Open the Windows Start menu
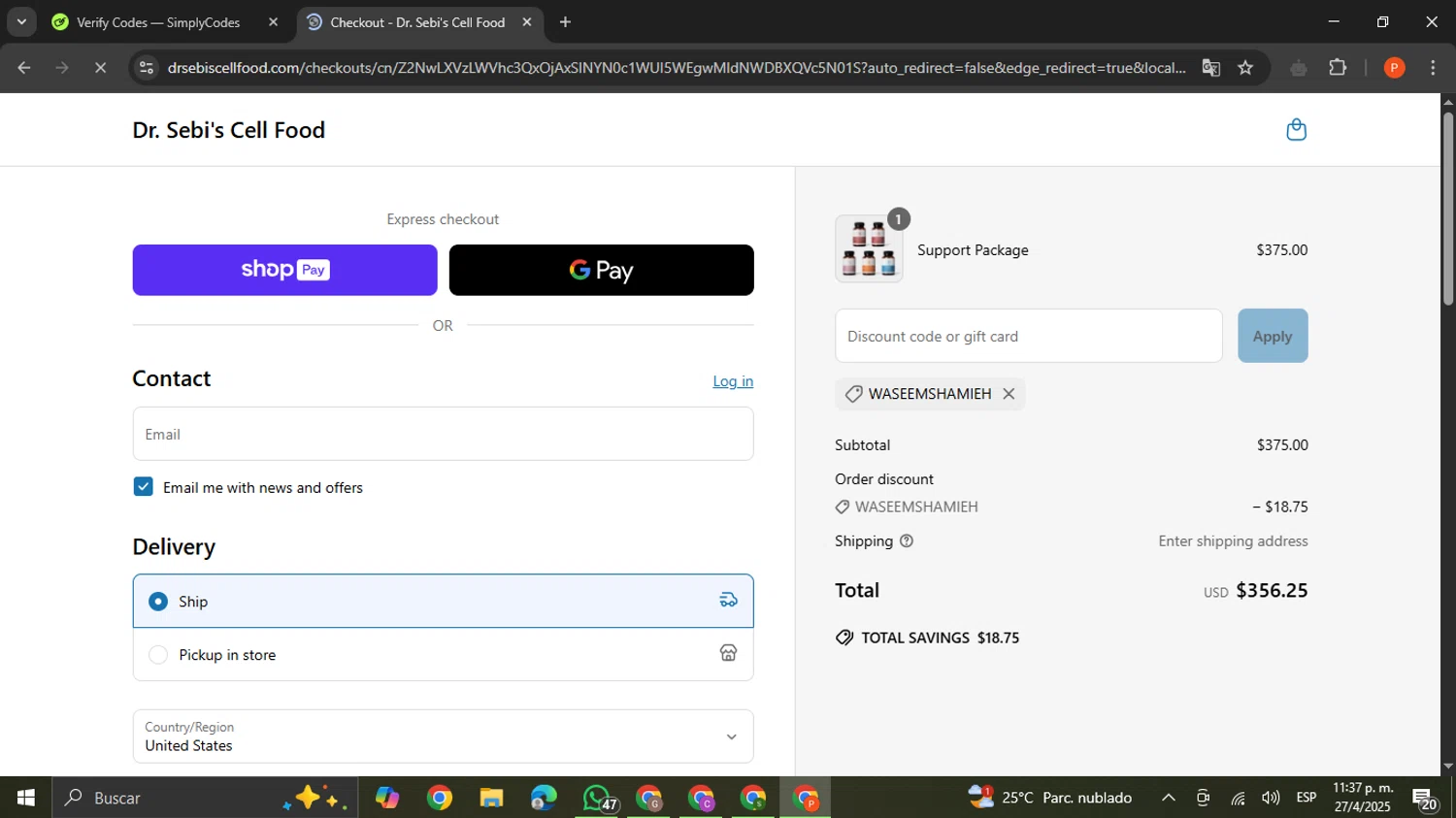Screen dimensions: 1456x818 (x=25, y=798)
